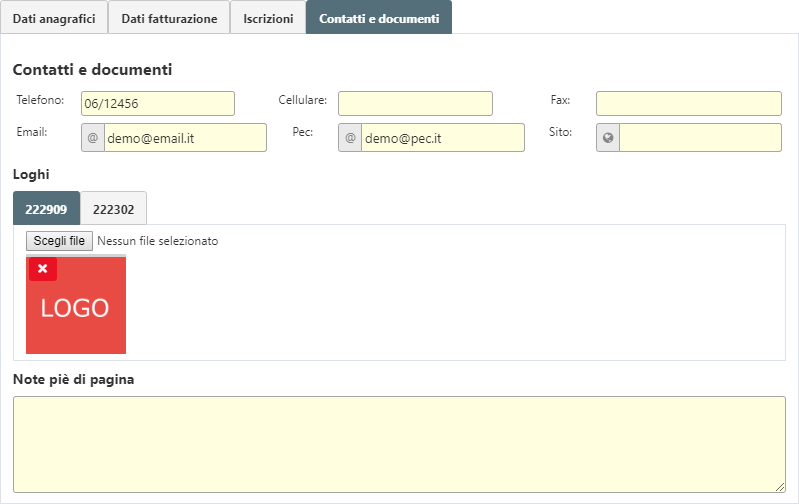Select the Contatti e documenti tab
This screenshot has width=799, height=504.
coord(379,18)
